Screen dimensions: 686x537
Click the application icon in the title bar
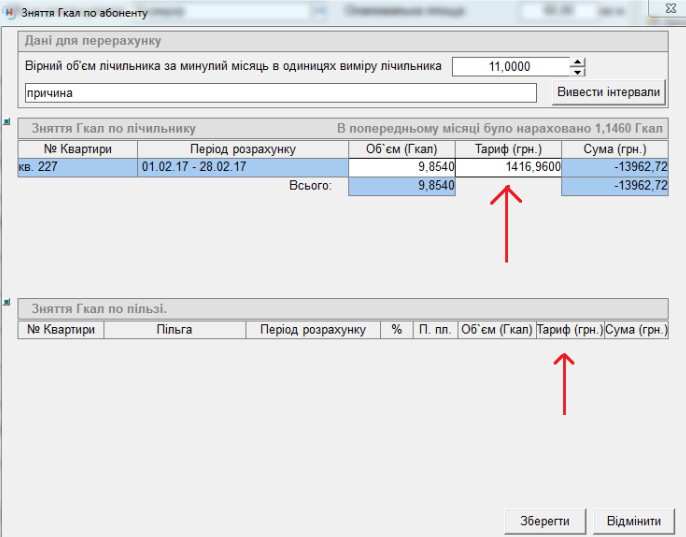point(9,13)
